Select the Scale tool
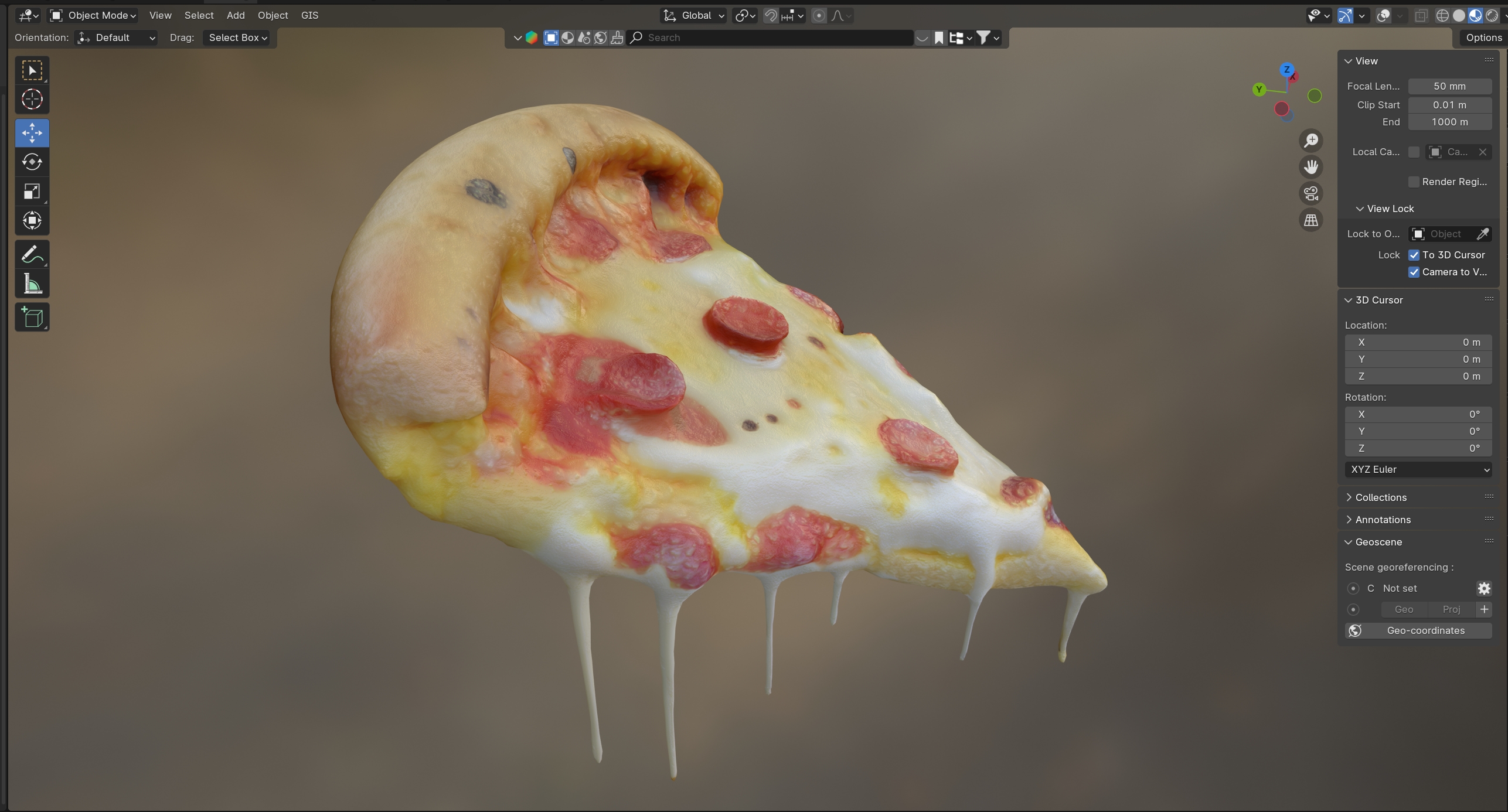 [x=32, y=192]
